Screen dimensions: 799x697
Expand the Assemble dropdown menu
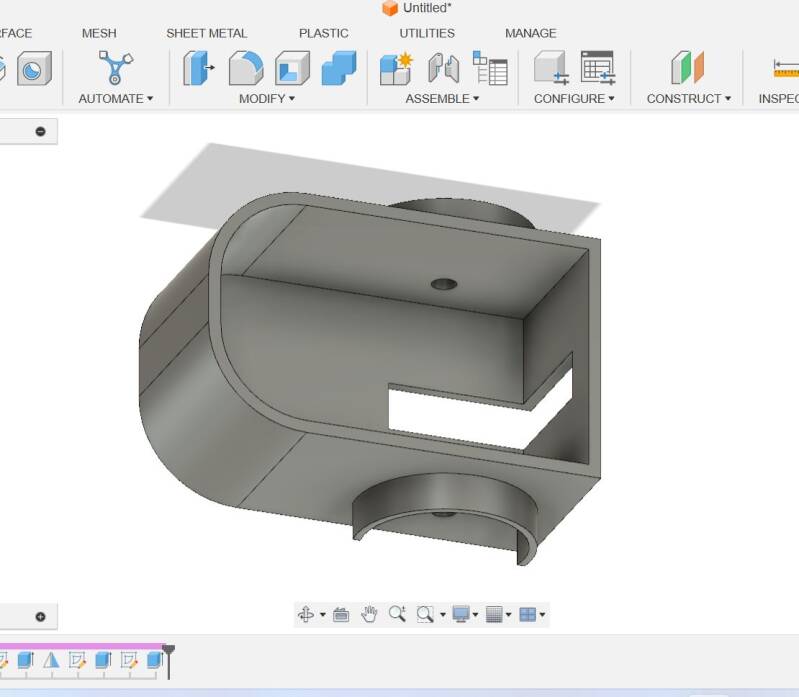point(442,98)
